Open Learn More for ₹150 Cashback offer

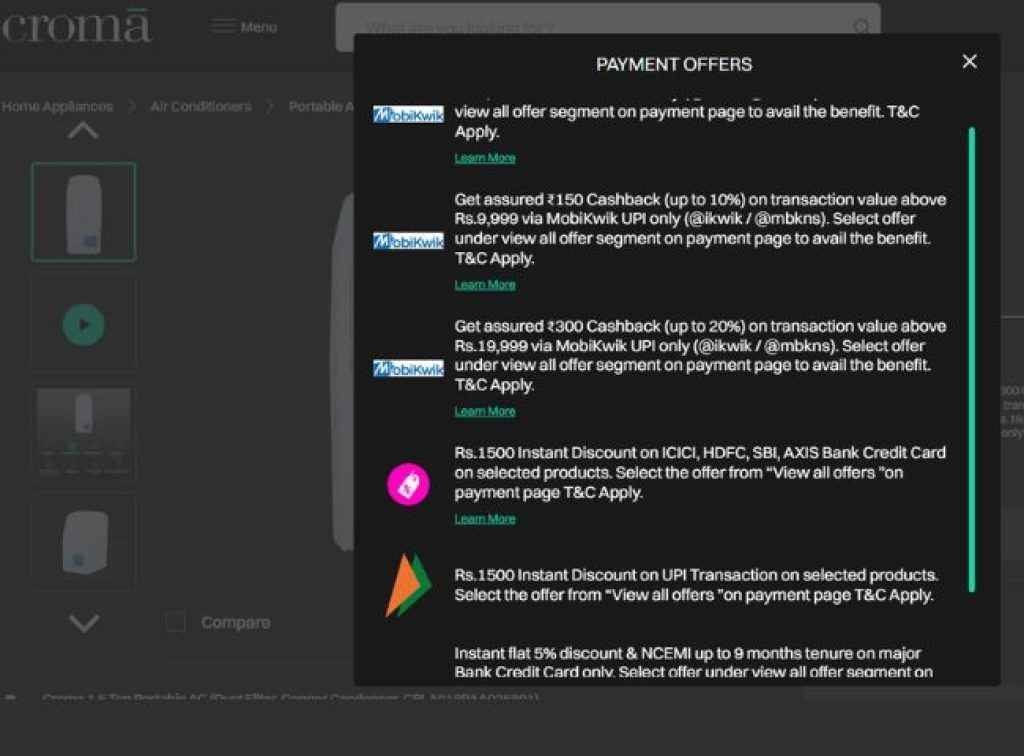[485, 285]
